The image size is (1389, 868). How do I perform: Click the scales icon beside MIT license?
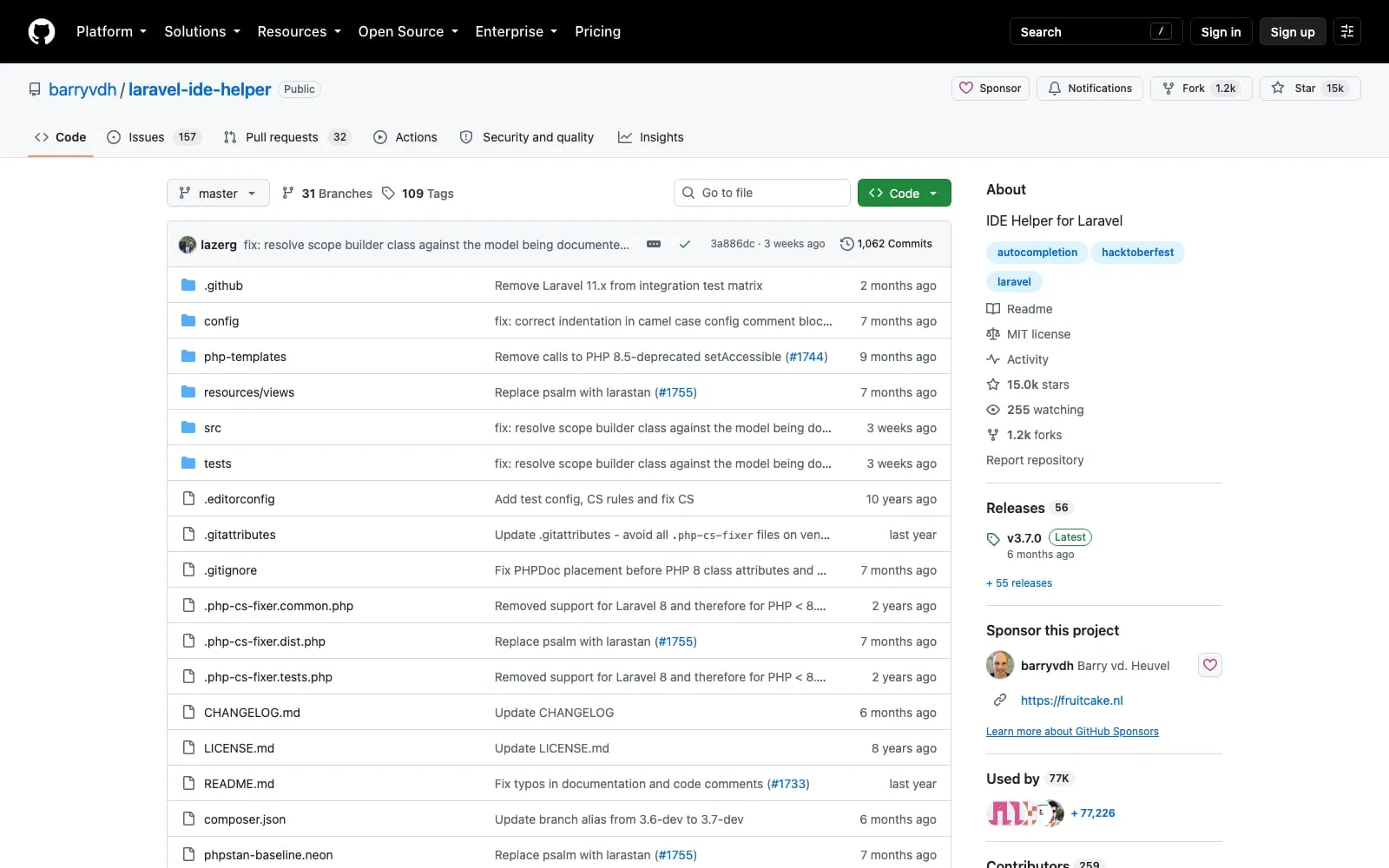(x=993, y=334)
